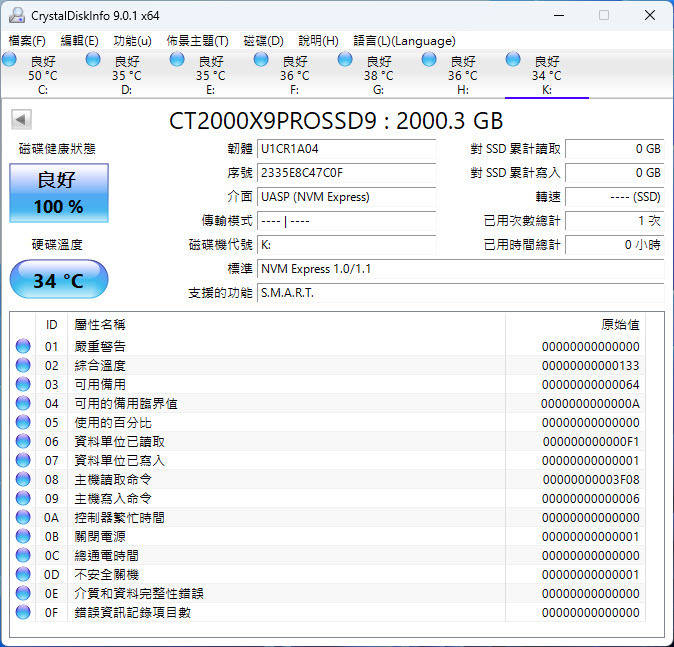Click status orb for attribute 04 row
Viewport: 674px width, 647px height.
pyautogui.click(x=23, y=403)
